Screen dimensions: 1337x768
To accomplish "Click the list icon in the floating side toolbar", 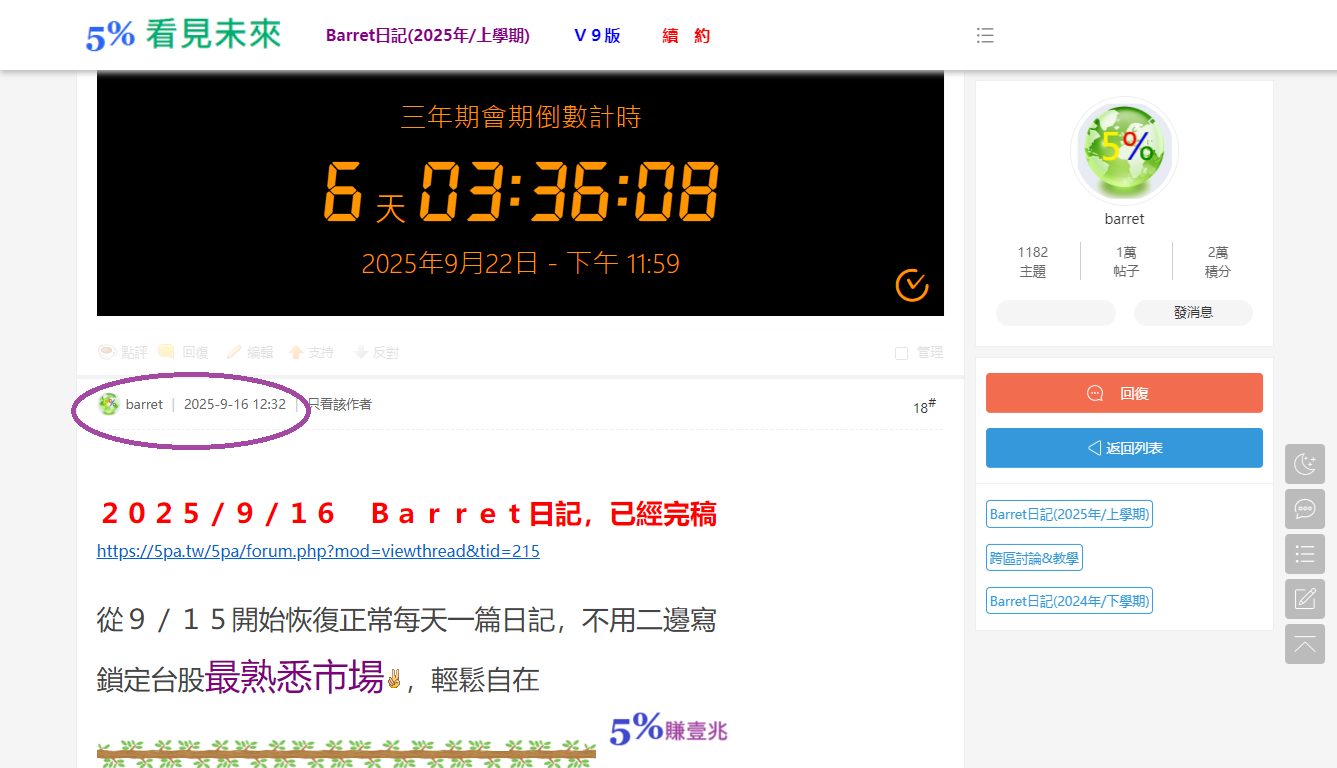I will point(1304,554).
